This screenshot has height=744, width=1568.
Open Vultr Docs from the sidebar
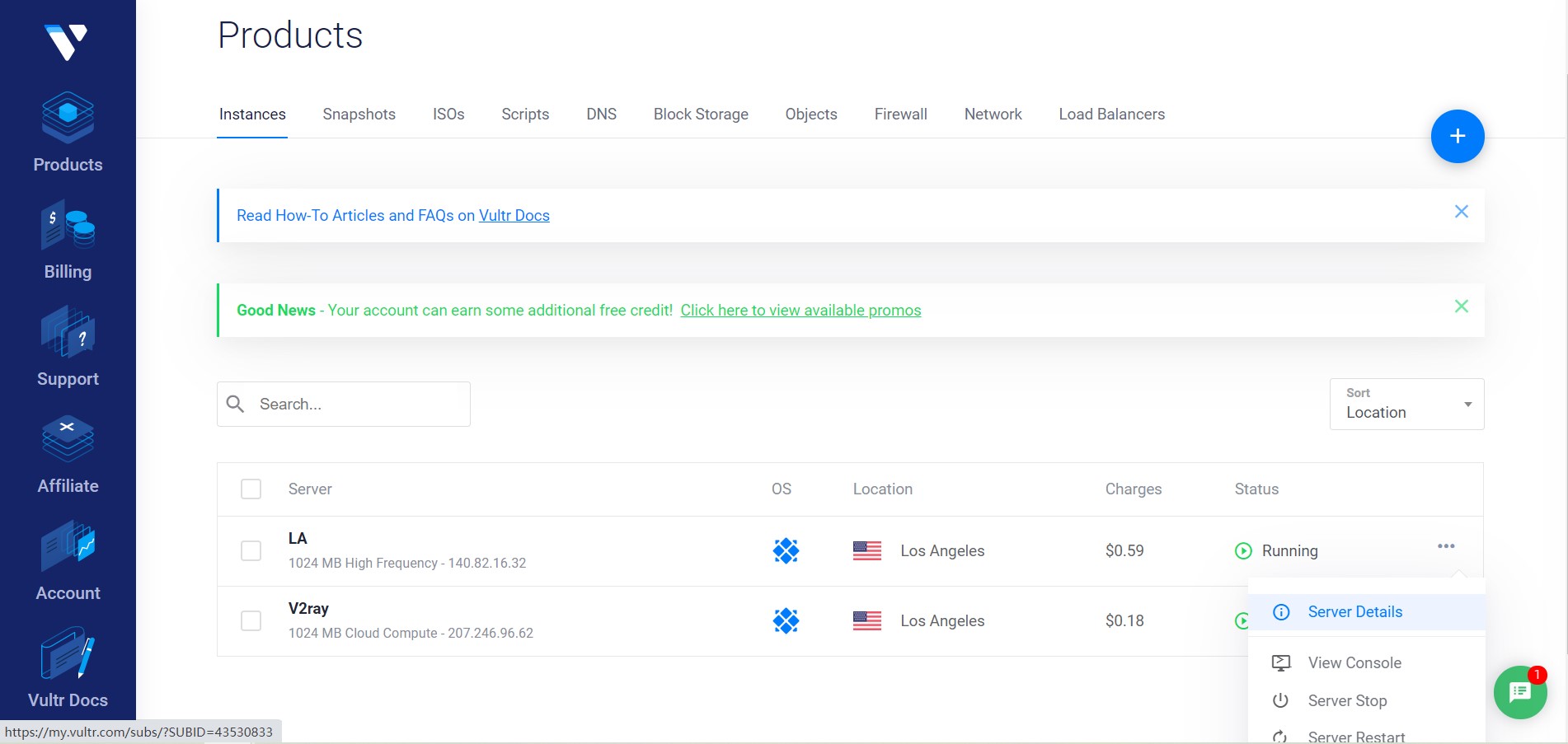tap(68, 668)
